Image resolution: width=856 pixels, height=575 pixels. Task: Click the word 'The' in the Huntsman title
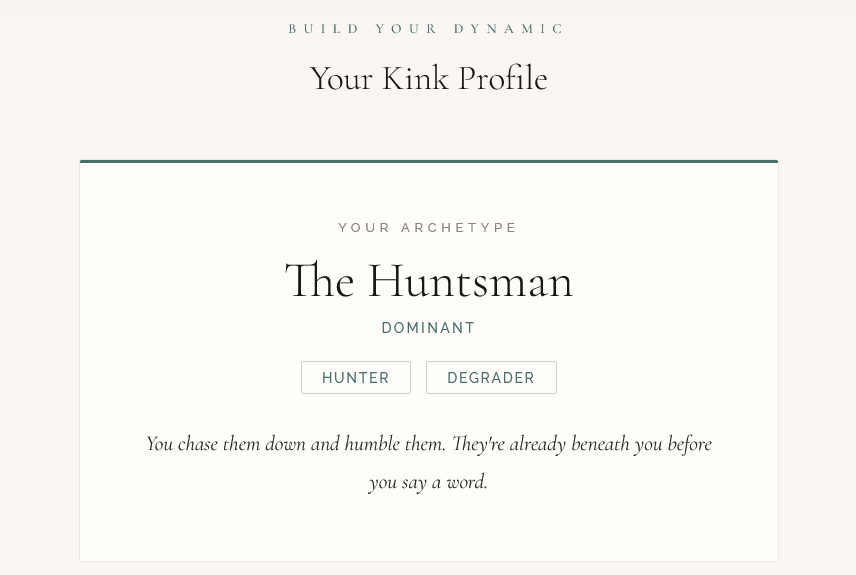pos(319,281)
